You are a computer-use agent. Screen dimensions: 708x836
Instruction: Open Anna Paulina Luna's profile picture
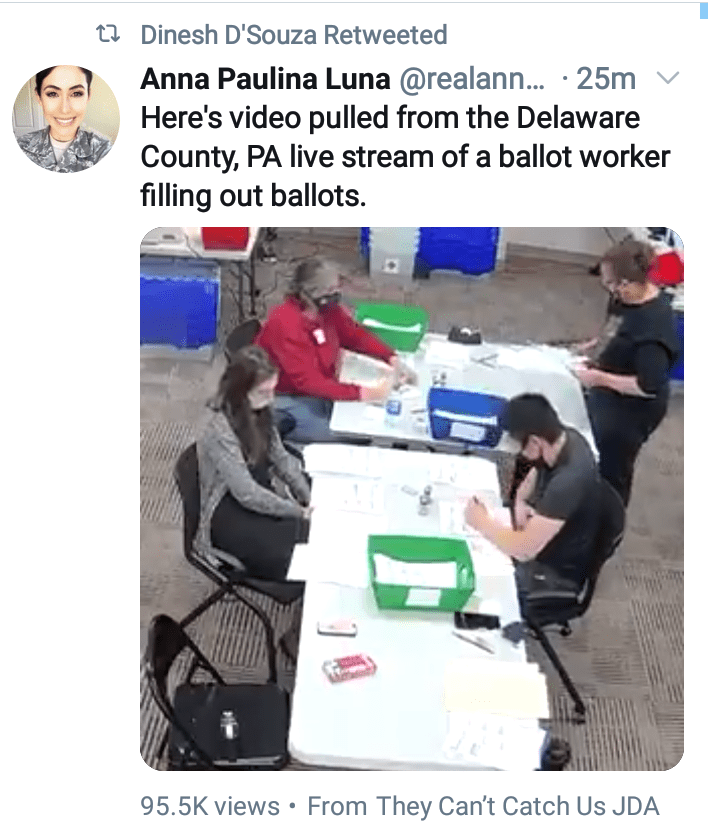pyautogui.click(x=66, y=118)
